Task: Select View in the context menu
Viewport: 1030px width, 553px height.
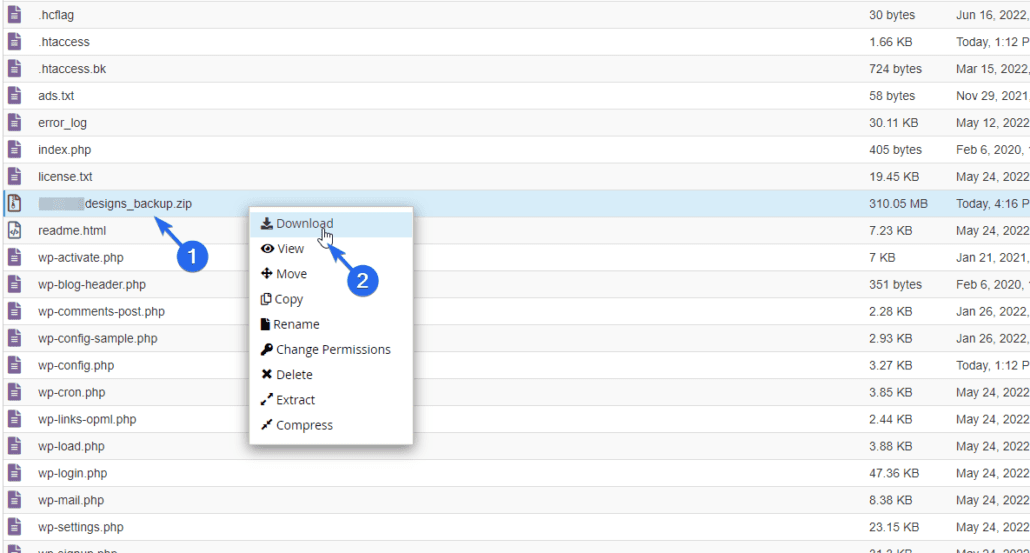Action: (331, 249)
